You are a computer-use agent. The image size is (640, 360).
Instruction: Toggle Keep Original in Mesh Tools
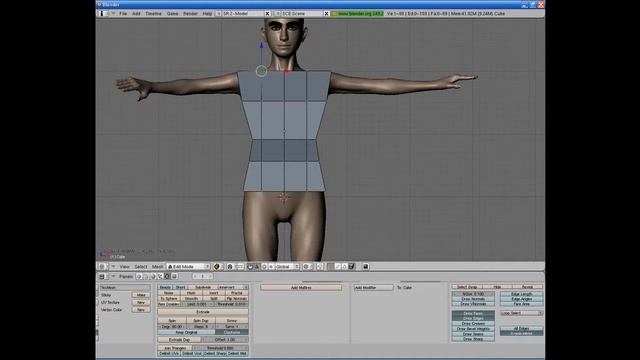[x=186, y=332]
